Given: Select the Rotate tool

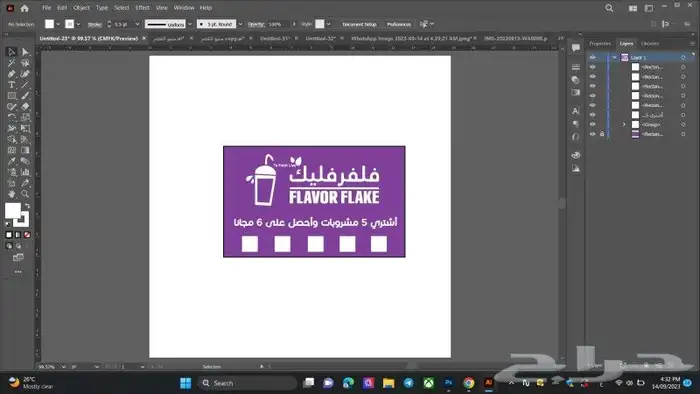Looking at the screenshot, I should (12, 117).
